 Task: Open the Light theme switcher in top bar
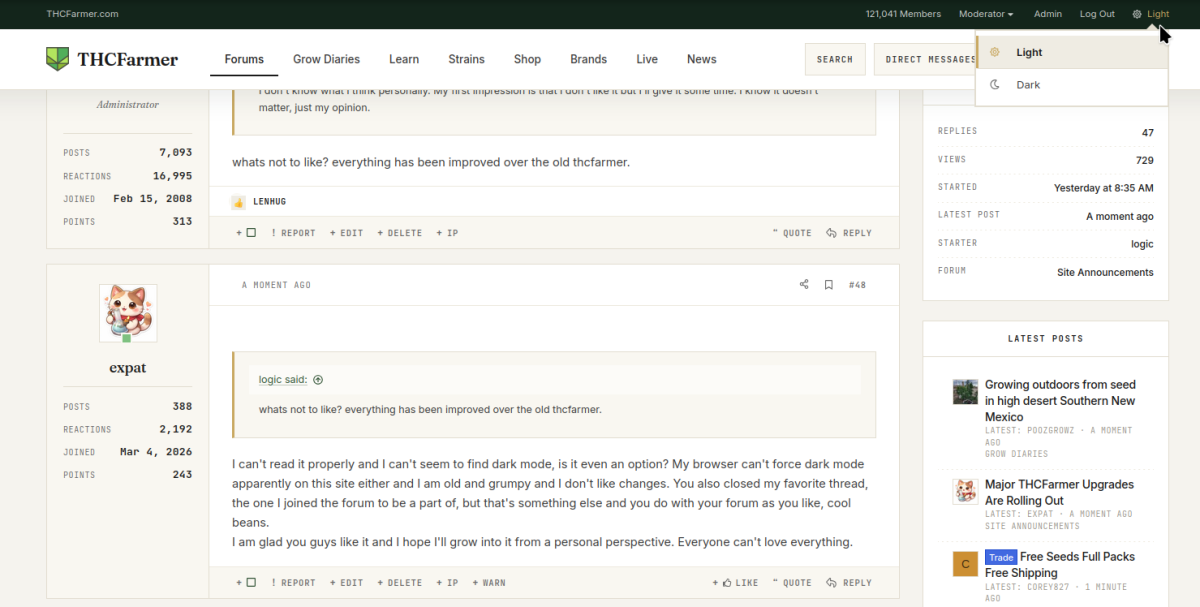tap(1151, 14)
